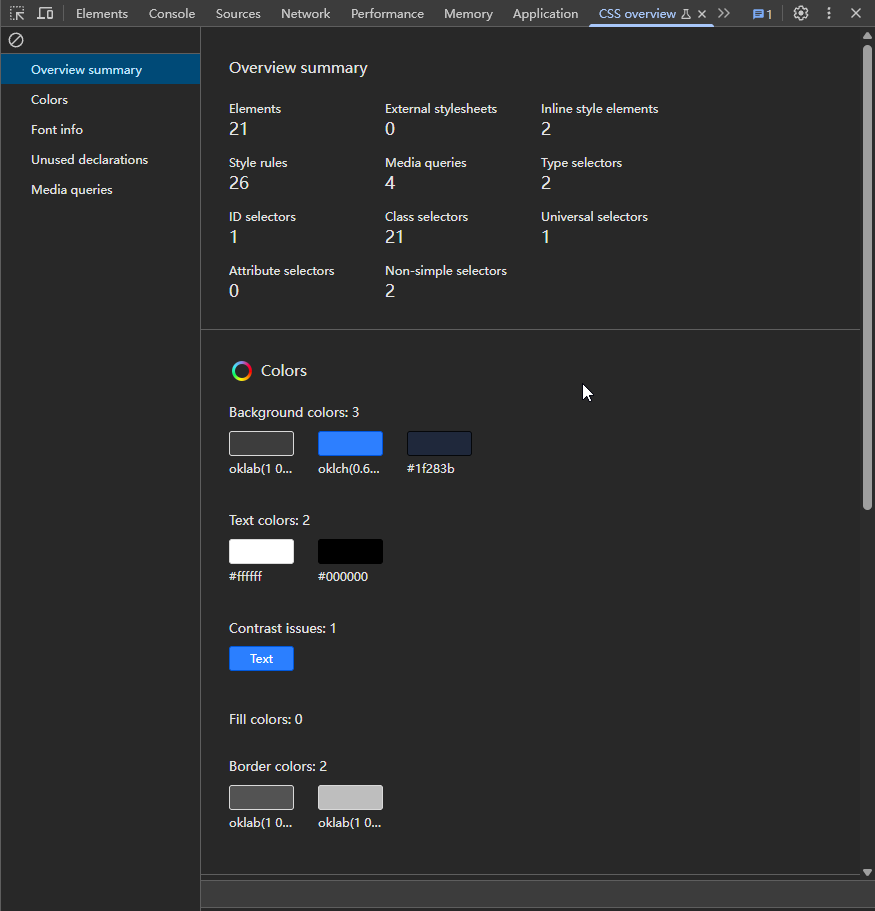Go to Unused declarations in sidebar
This screenshot has height=911, width=875.
89,160
